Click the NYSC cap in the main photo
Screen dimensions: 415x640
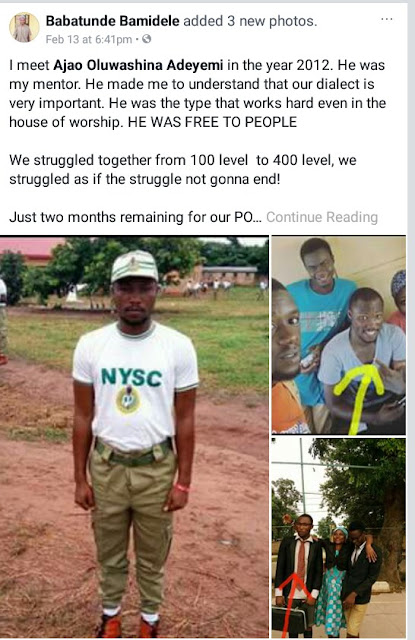coord(134,266)
